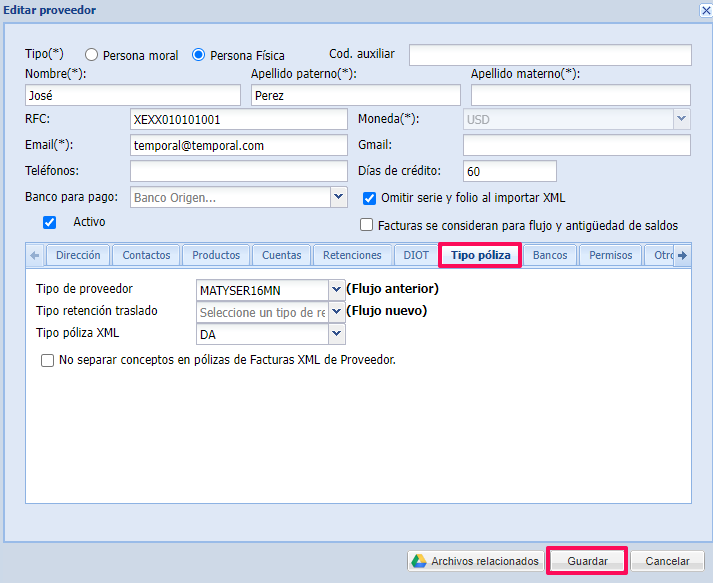The width and height of the screenshot is (713, 583).
Task: Toggle the Activo checkbox
Action: 49,222
